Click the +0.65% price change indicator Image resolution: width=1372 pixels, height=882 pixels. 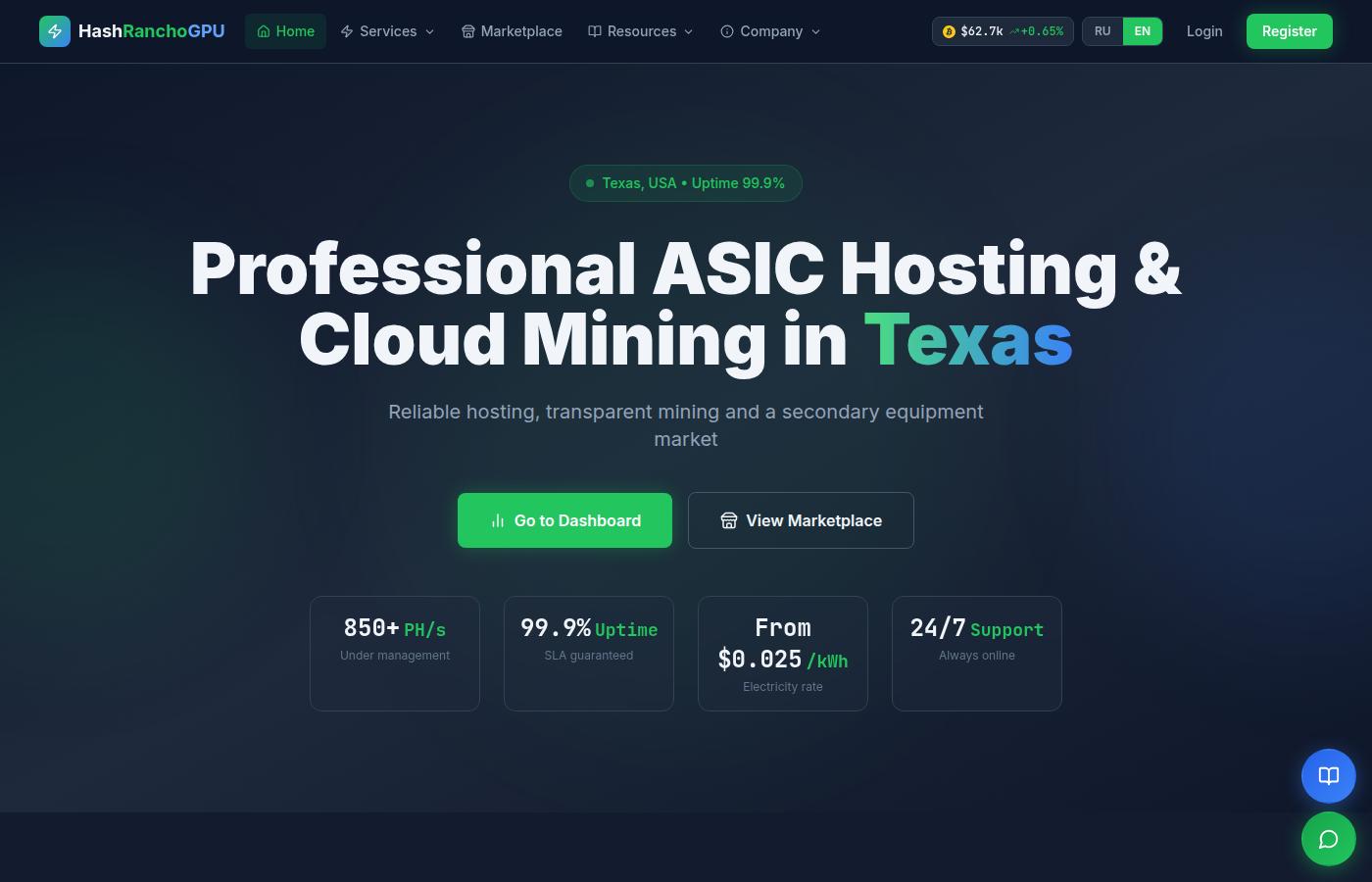pos(1037,31)
